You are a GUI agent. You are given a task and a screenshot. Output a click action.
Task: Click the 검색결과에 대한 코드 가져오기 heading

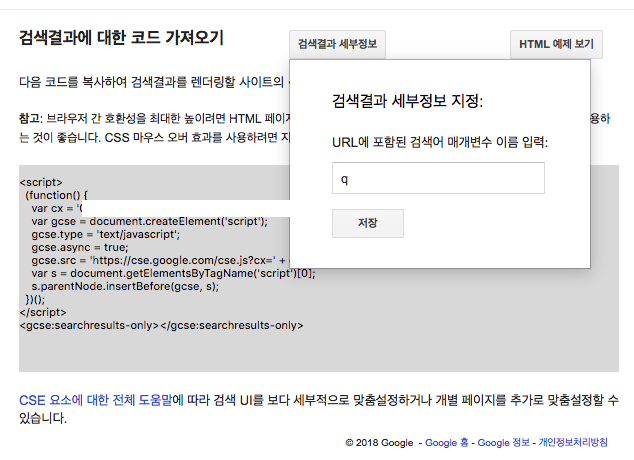tap(121, 38)
